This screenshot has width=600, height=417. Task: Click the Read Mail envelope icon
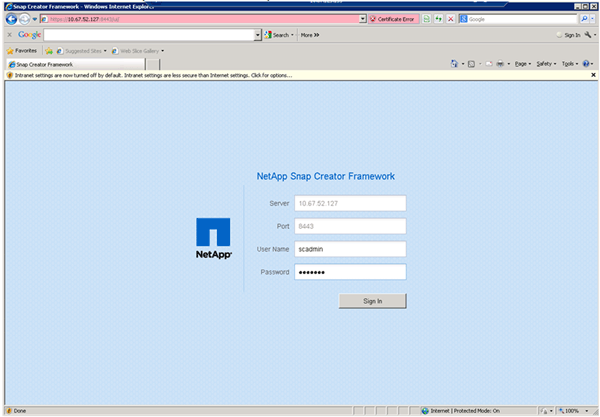(489, 64)
